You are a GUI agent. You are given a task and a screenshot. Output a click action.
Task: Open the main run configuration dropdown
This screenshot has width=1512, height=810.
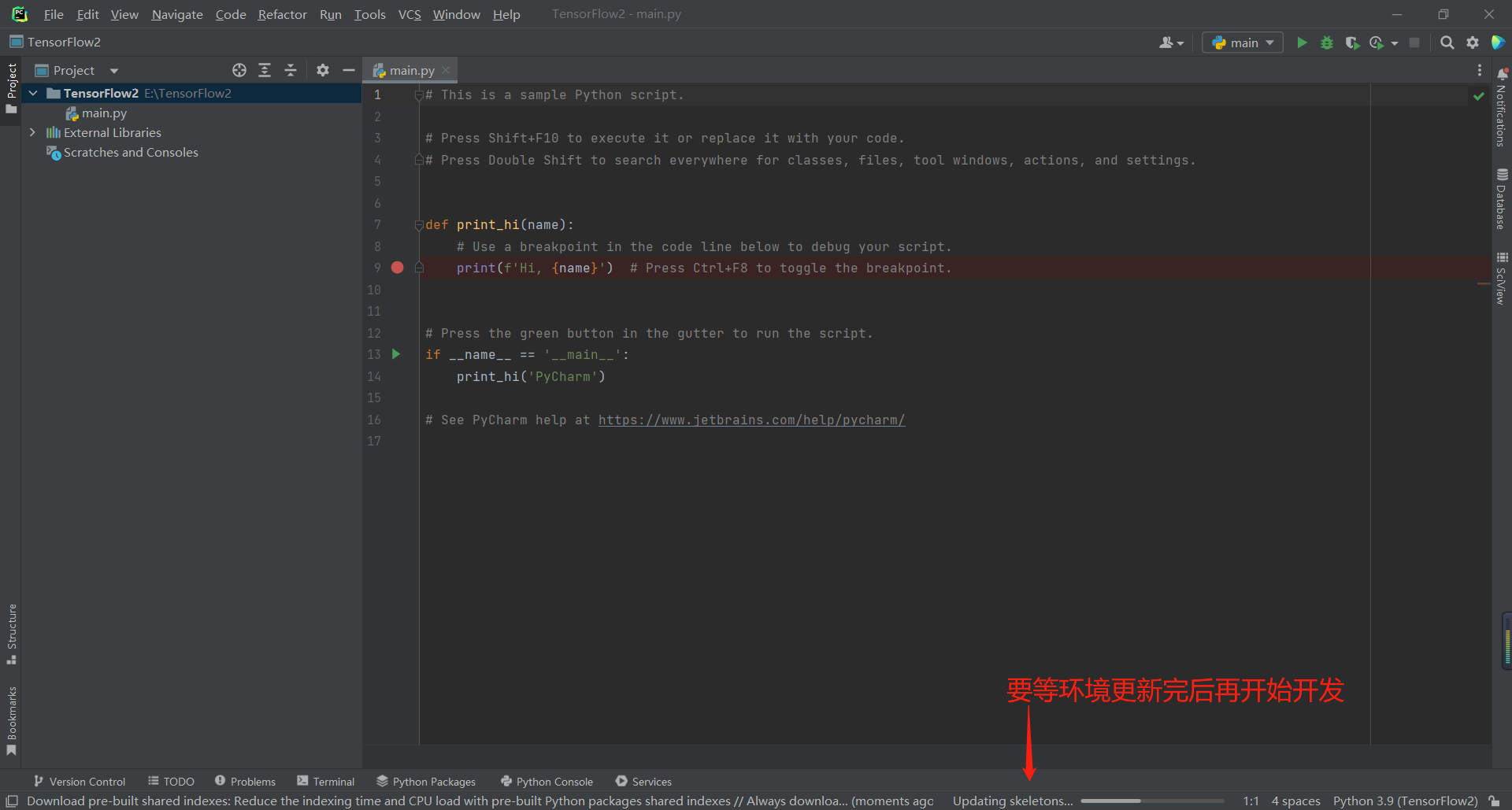point(1243,43)
